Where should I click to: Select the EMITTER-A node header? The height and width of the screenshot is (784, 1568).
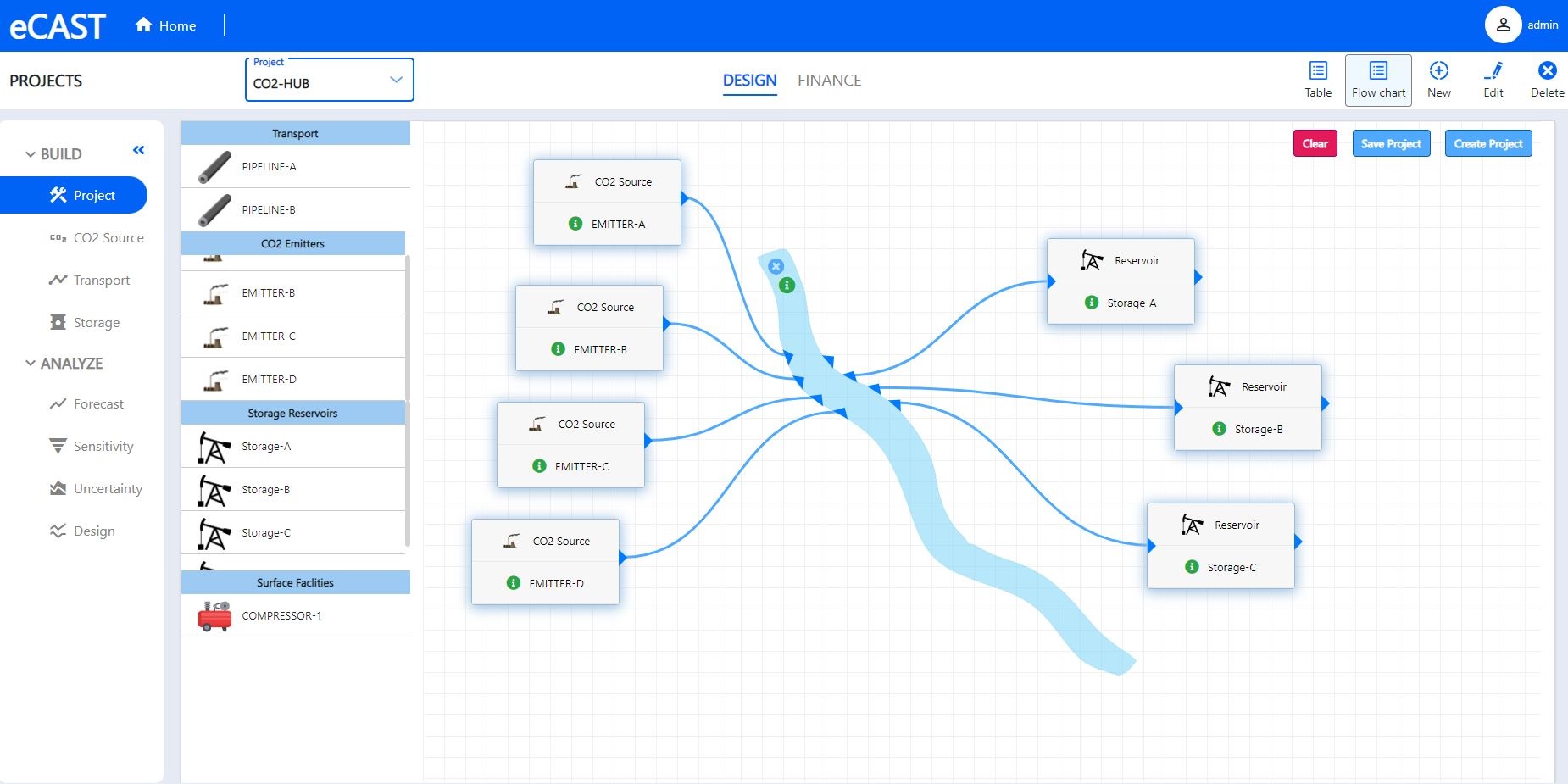(607, 181)
